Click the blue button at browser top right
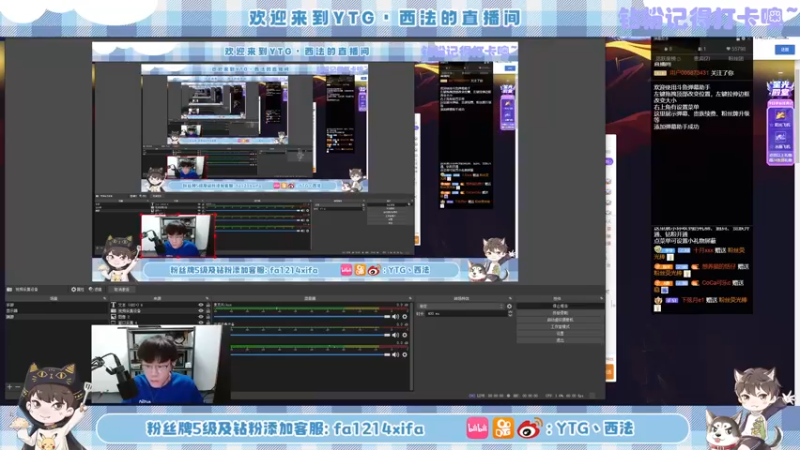Image resolution: width=800 pixels, height=450 pixels. (785, 49)
